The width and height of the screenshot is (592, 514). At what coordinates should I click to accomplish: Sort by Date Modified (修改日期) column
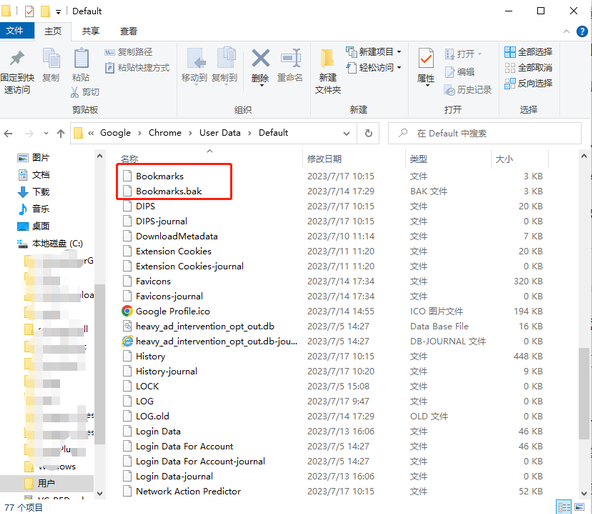click(x=324, y=159)
